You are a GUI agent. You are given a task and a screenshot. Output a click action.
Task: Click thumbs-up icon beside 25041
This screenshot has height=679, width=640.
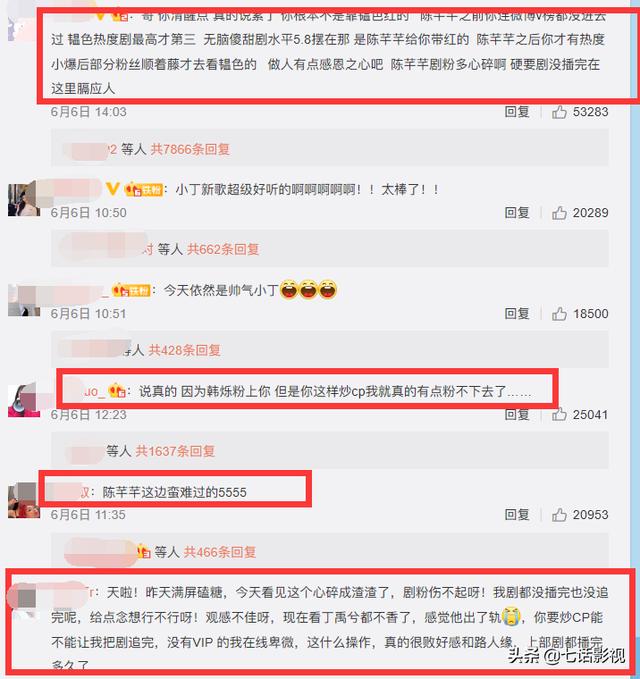point(559,415)
